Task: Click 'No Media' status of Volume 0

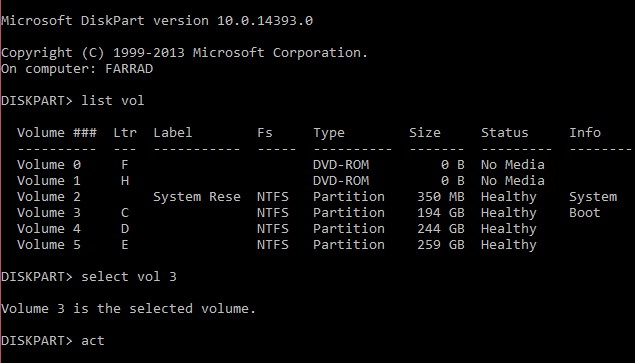Action: (513, 165)
